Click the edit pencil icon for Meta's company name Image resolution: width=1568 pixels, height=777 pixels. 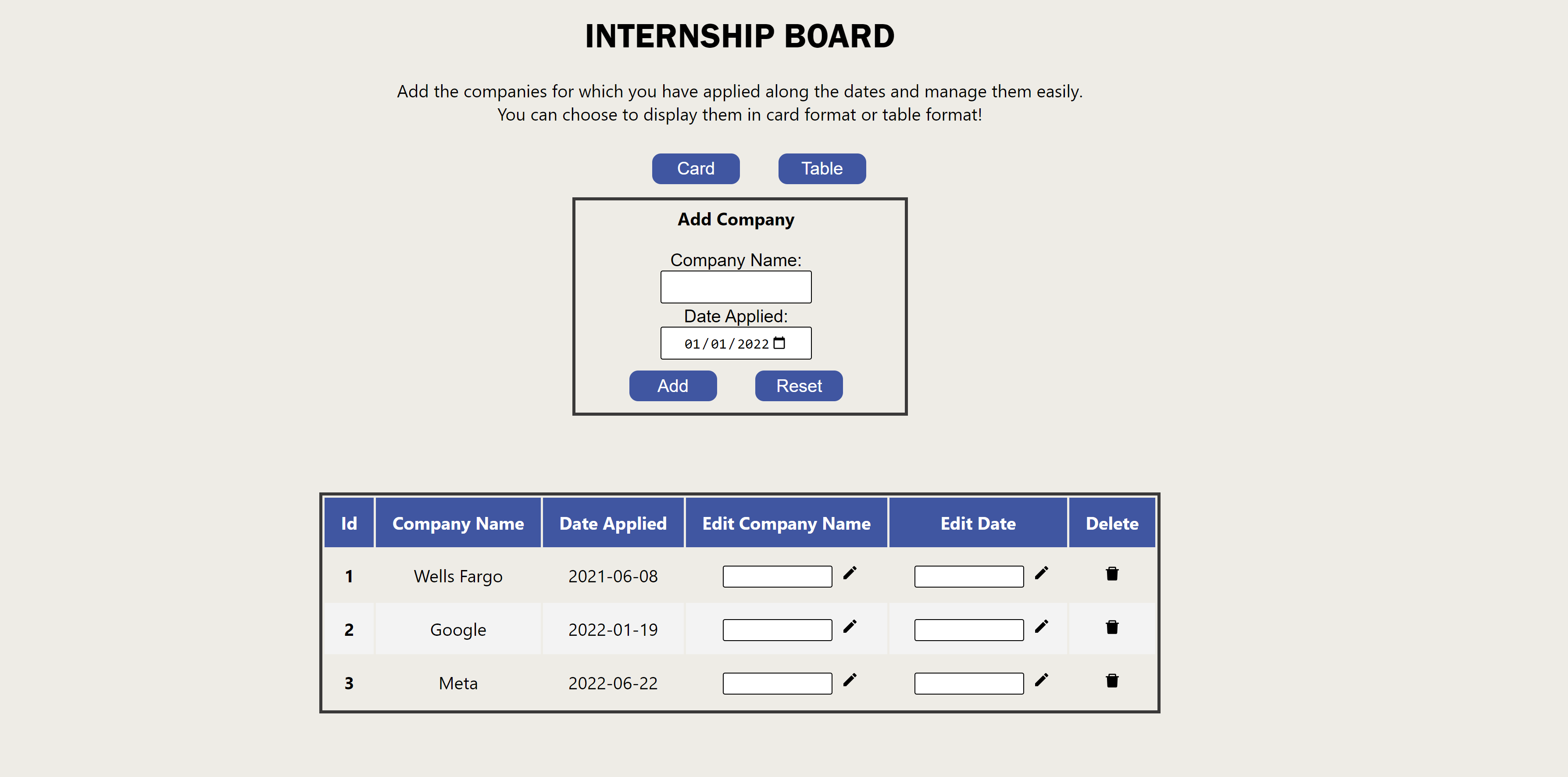tap(850, 680)
